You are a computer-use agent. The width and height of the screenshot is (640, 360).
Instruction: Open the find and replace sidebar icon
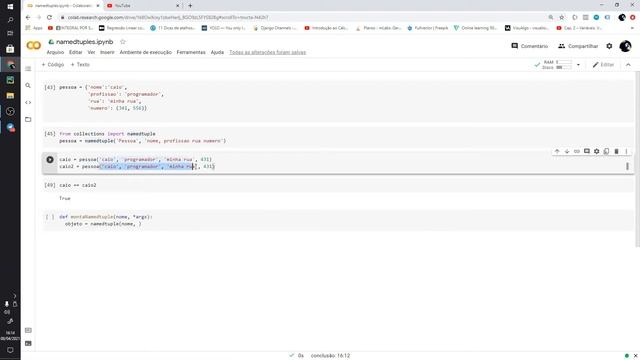tap(28, 85)
